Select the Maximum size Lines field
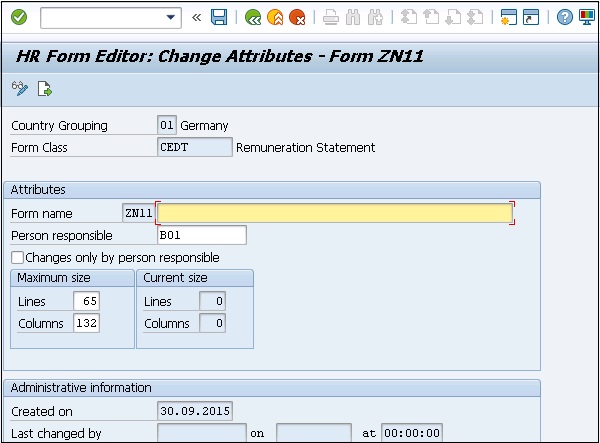600x443 pixels. point(86,301)
